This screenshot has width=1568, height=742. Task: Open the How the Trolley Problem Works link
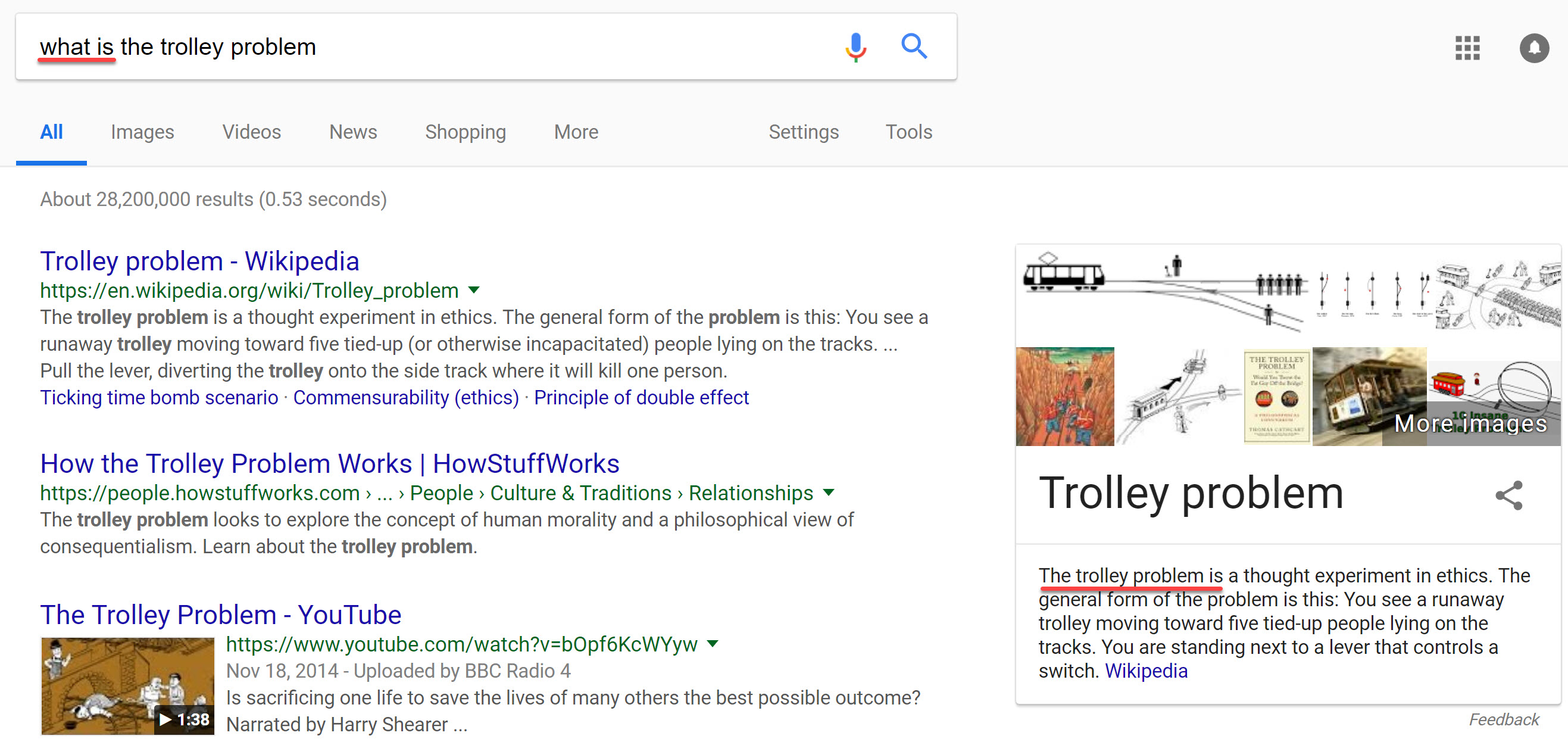329,463
